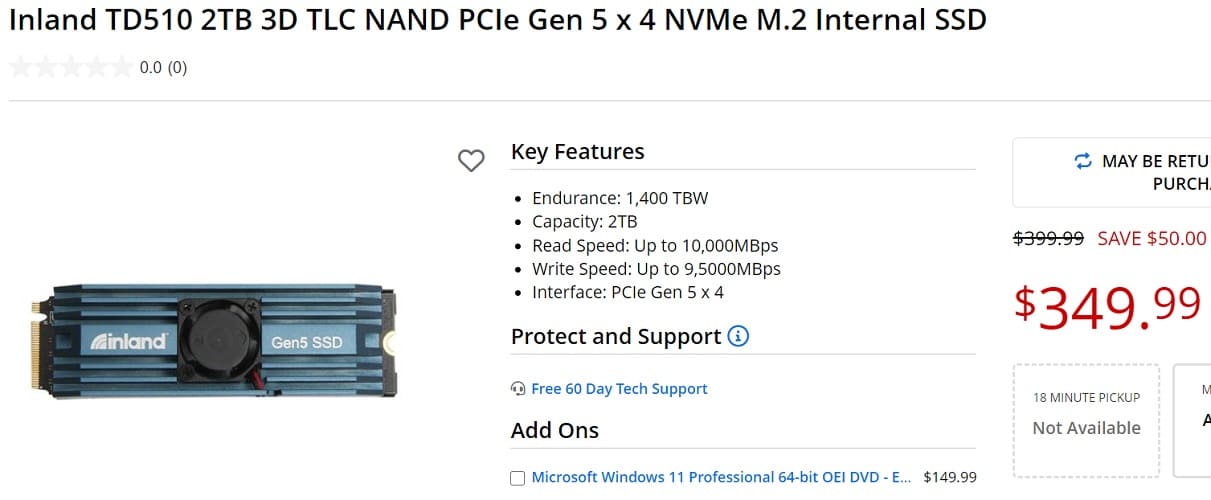Click the Inland TD510 2TB product title
The width and height of the screenshot is (1211, 500).
click(x=498, y=21)
